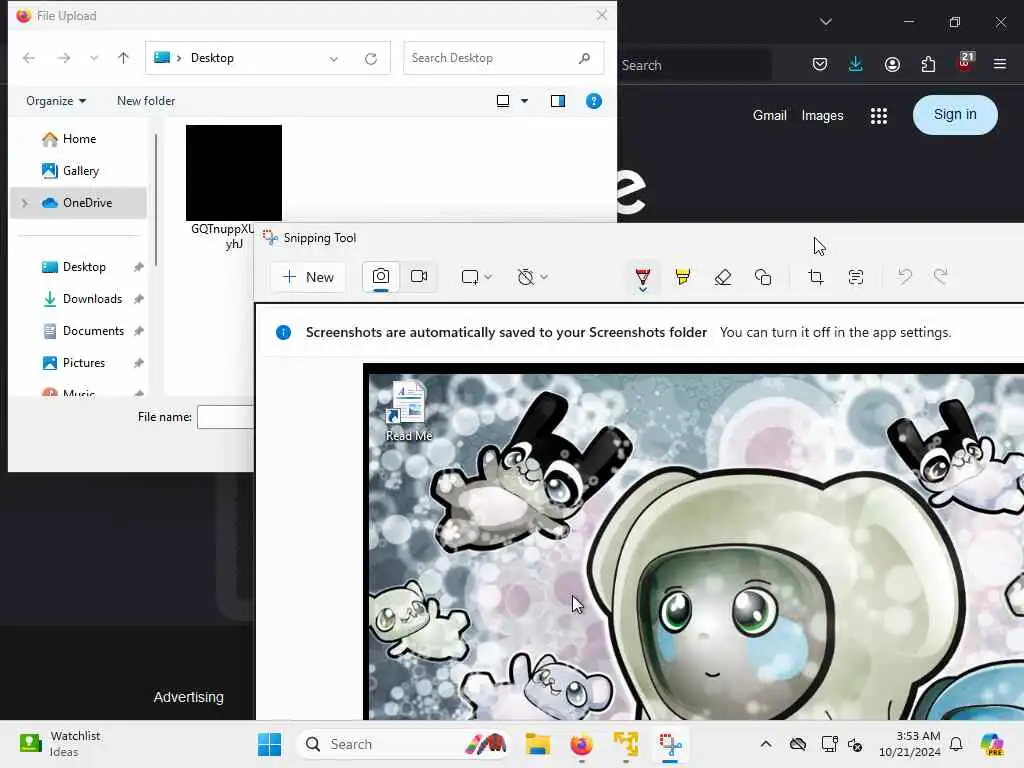Click the captured screenshot preview
The image size is (1024, 768).
click(x=694, y=542)
